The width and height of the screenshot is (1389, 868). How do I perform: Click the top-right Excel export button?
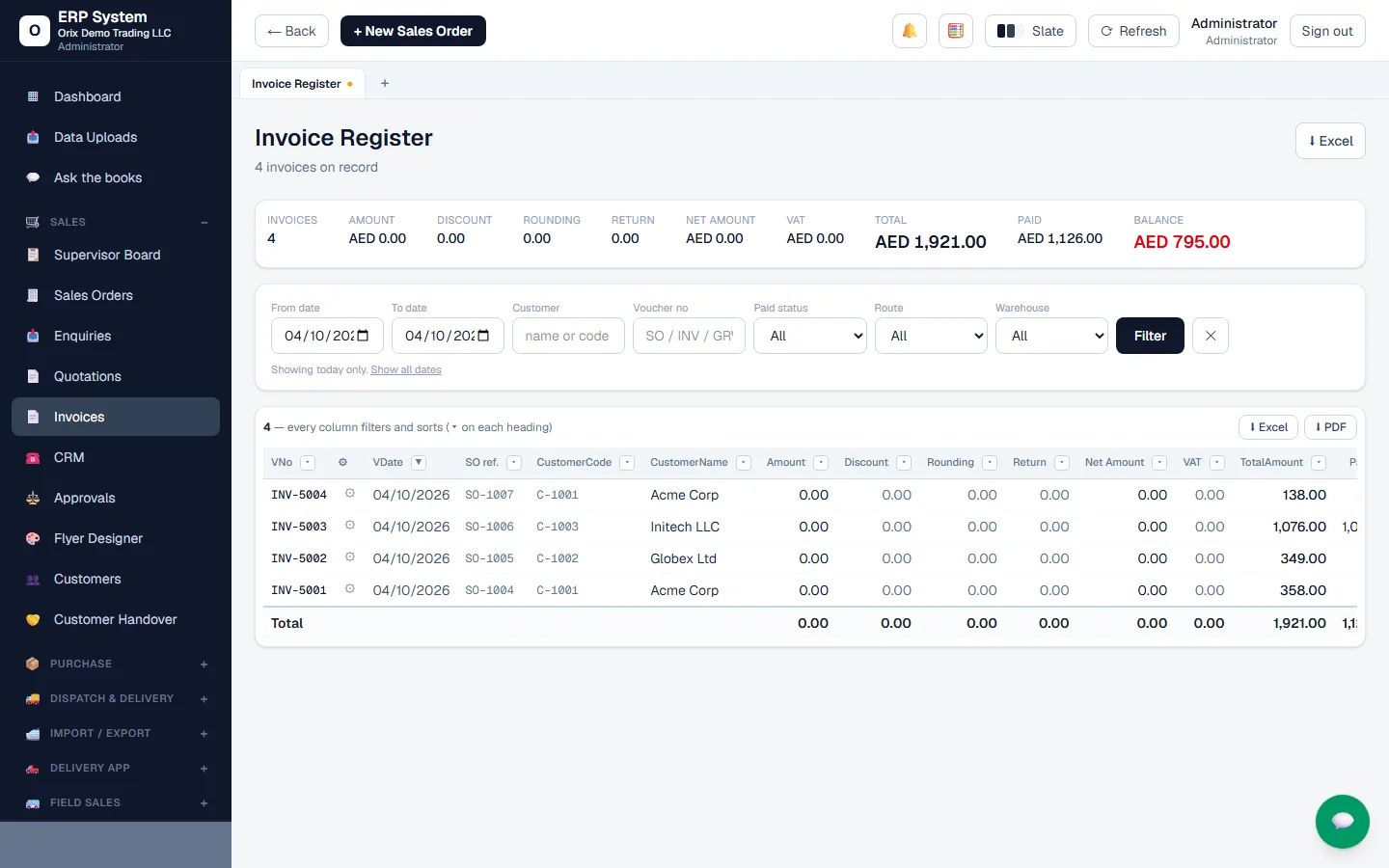(x=1330, y=141)
